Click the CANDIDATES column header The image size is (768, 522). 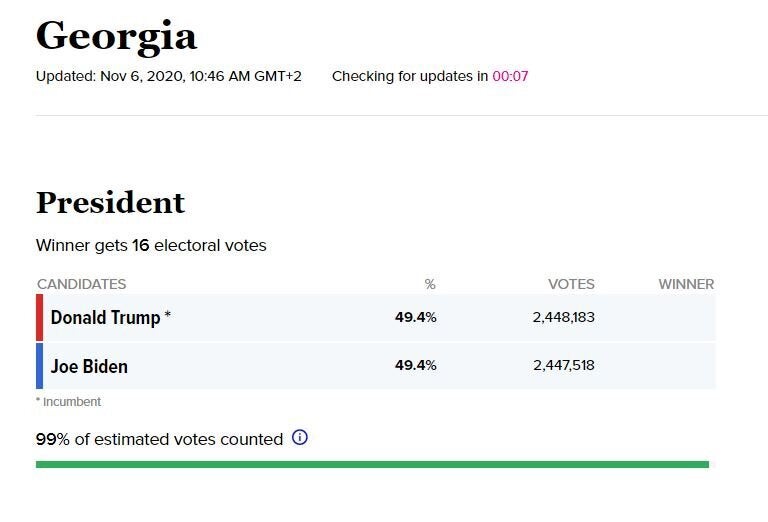[x=82, y=284]
